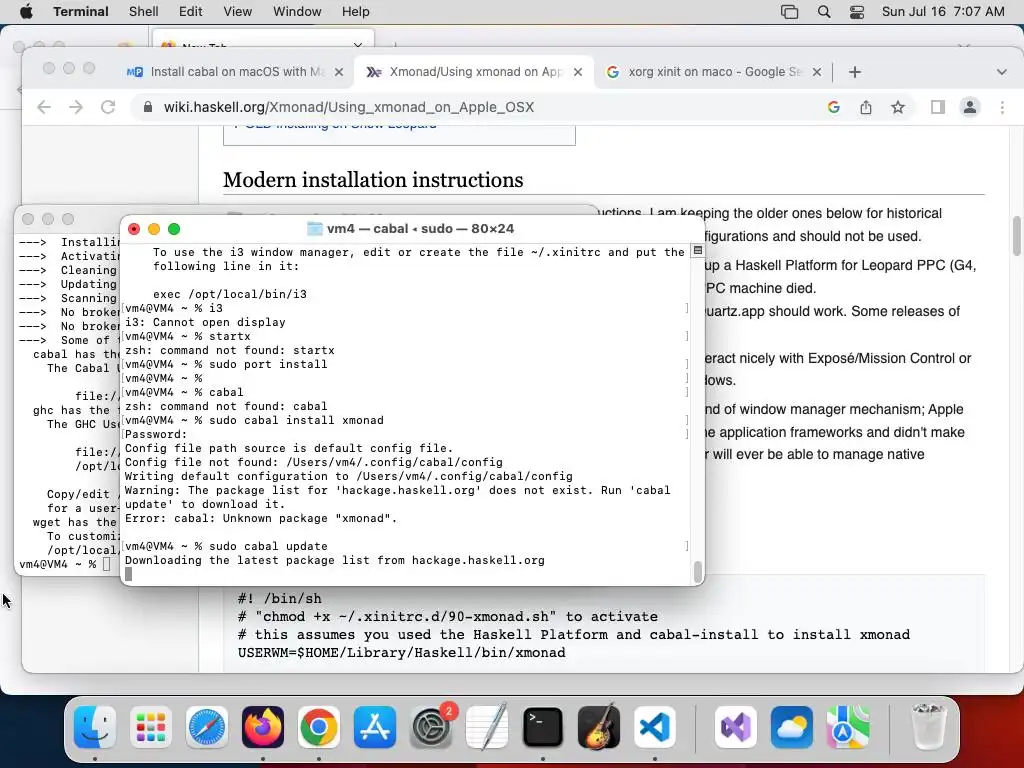Close the xorg xinit Google Search tab

tap(817, 72)
